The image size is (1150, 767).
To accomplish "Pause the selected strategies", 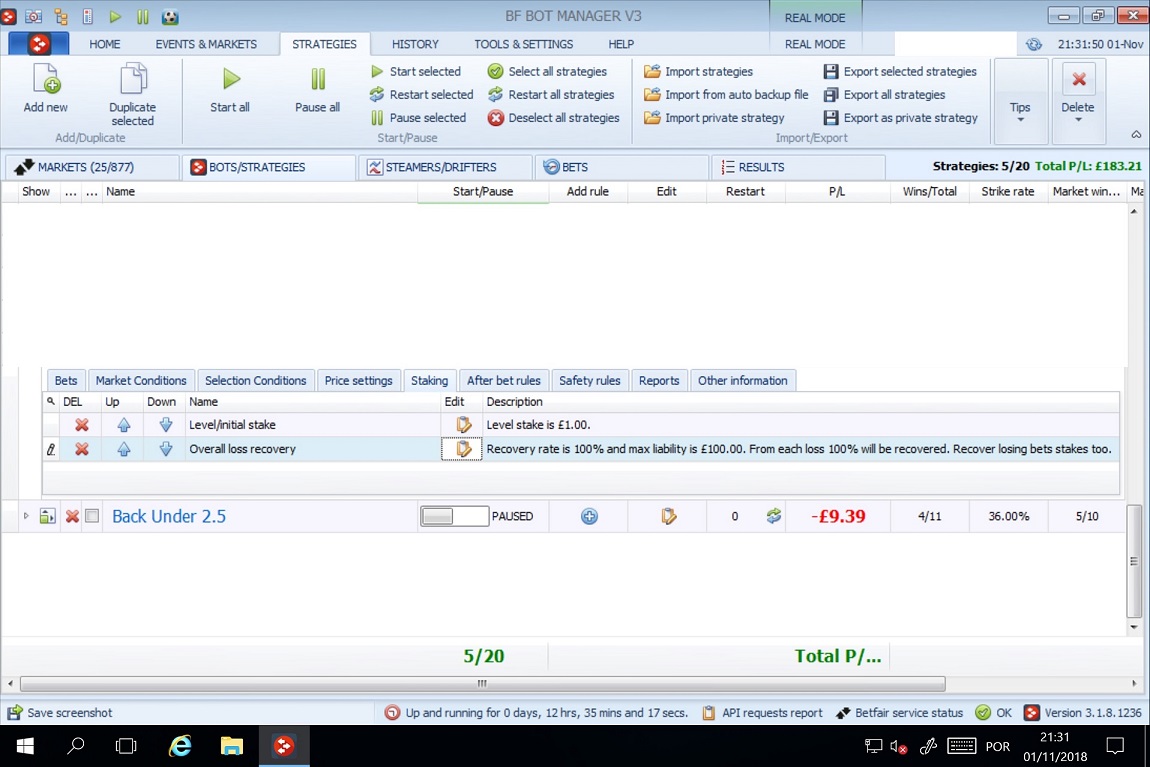I will pos(418,117).
